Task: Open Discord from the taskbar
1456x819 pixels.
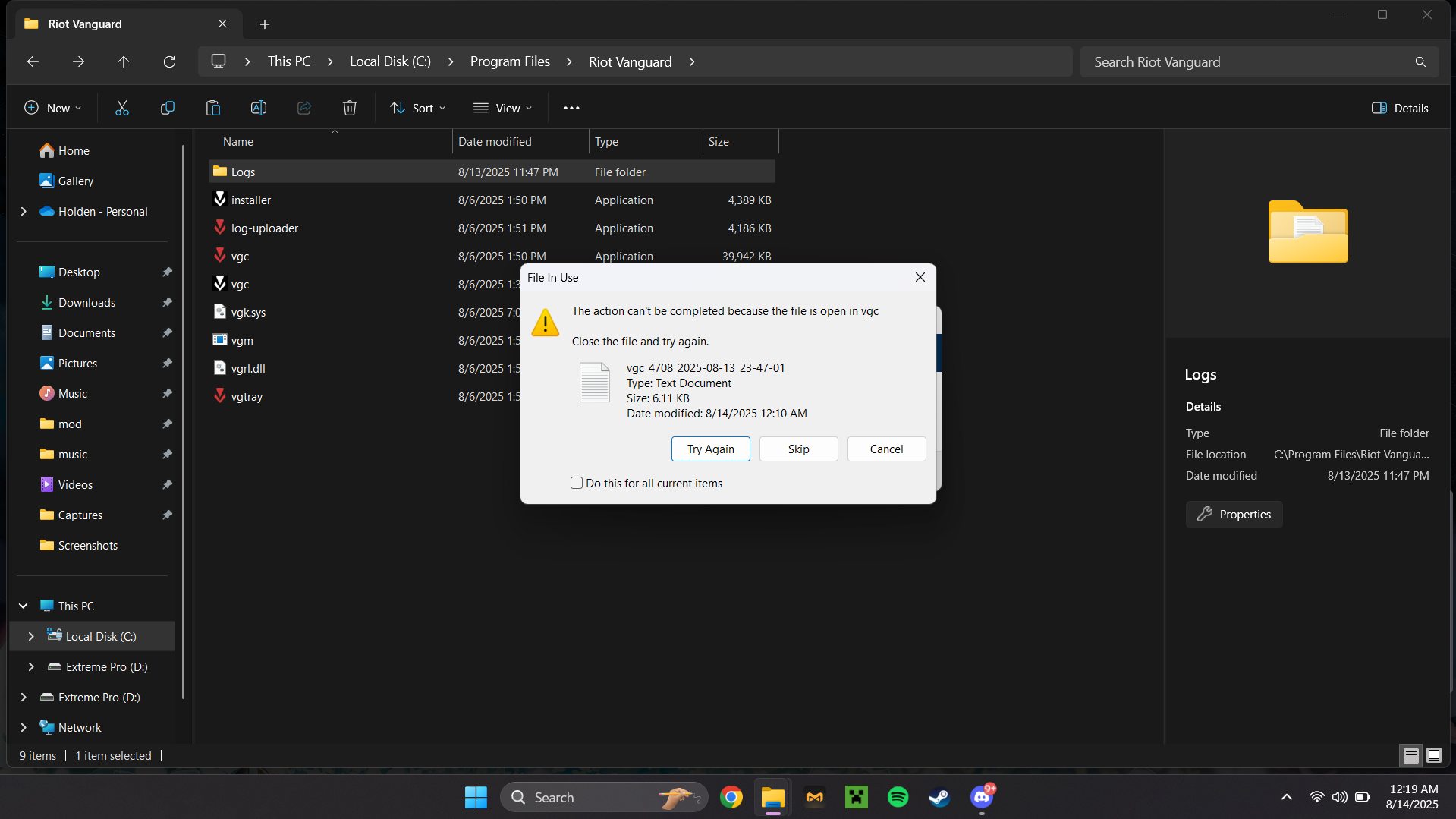Action: (x=982, y=797)
